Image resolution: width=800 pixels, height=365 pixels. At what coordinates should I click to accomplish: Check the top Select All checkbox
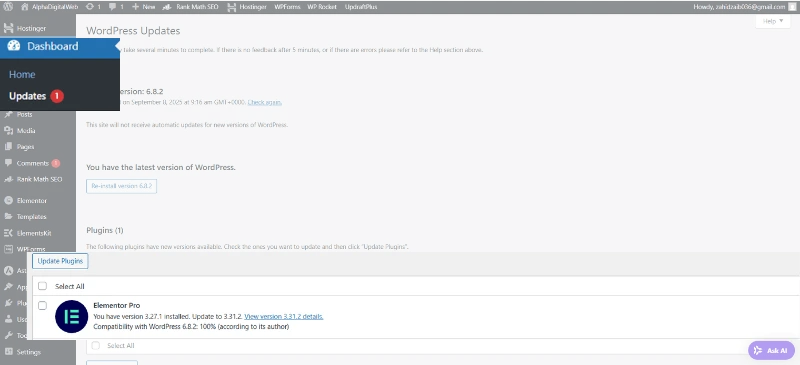42,286
